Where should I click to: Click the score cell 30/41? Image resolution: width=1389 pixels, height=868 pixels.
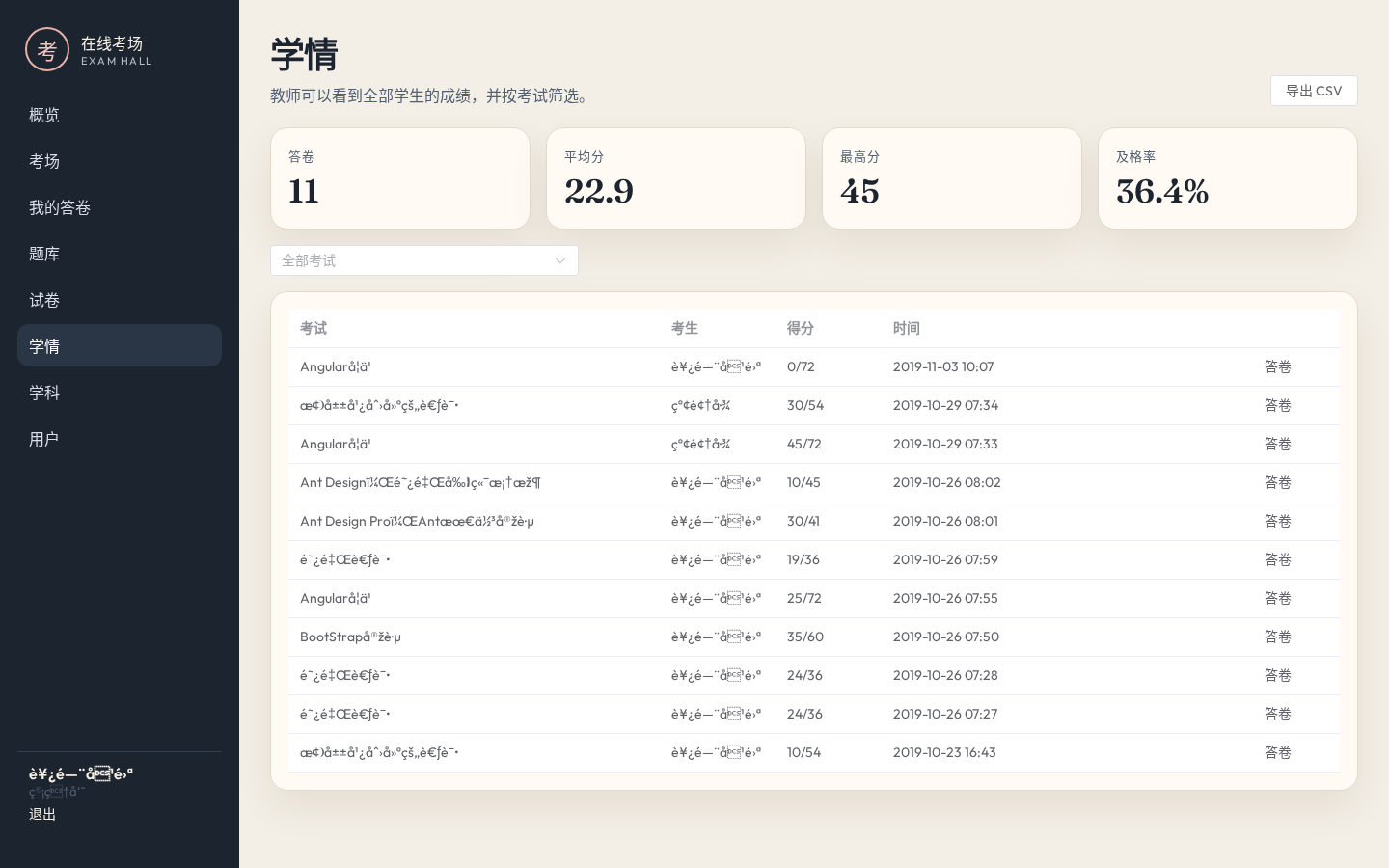(803, 521)
